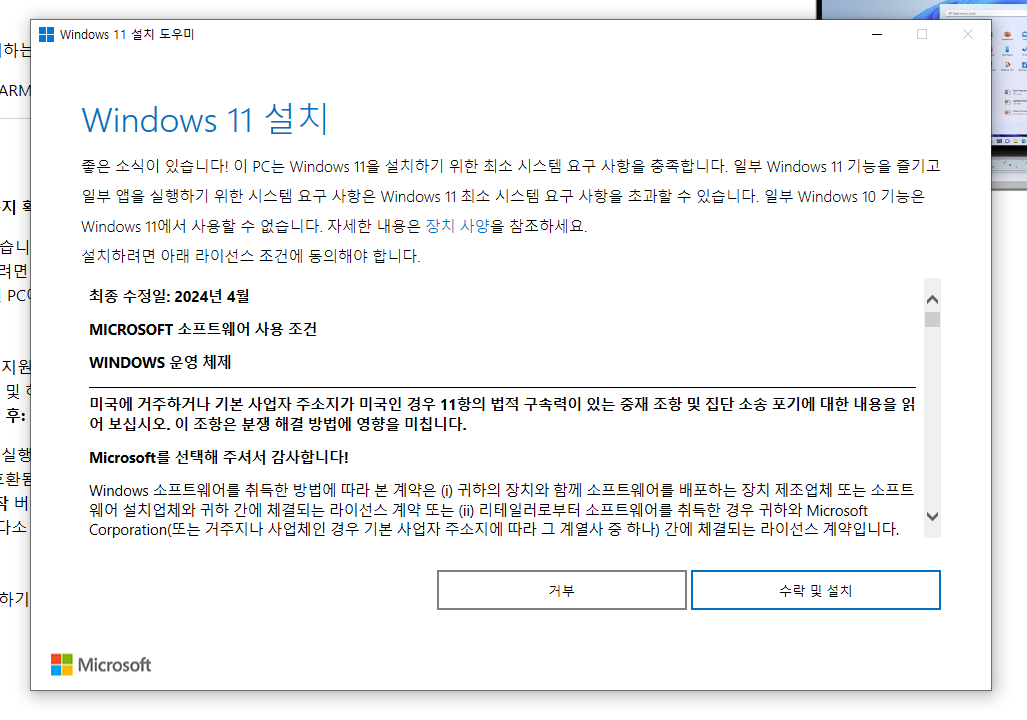Open the 장치 사양 link

457,226
